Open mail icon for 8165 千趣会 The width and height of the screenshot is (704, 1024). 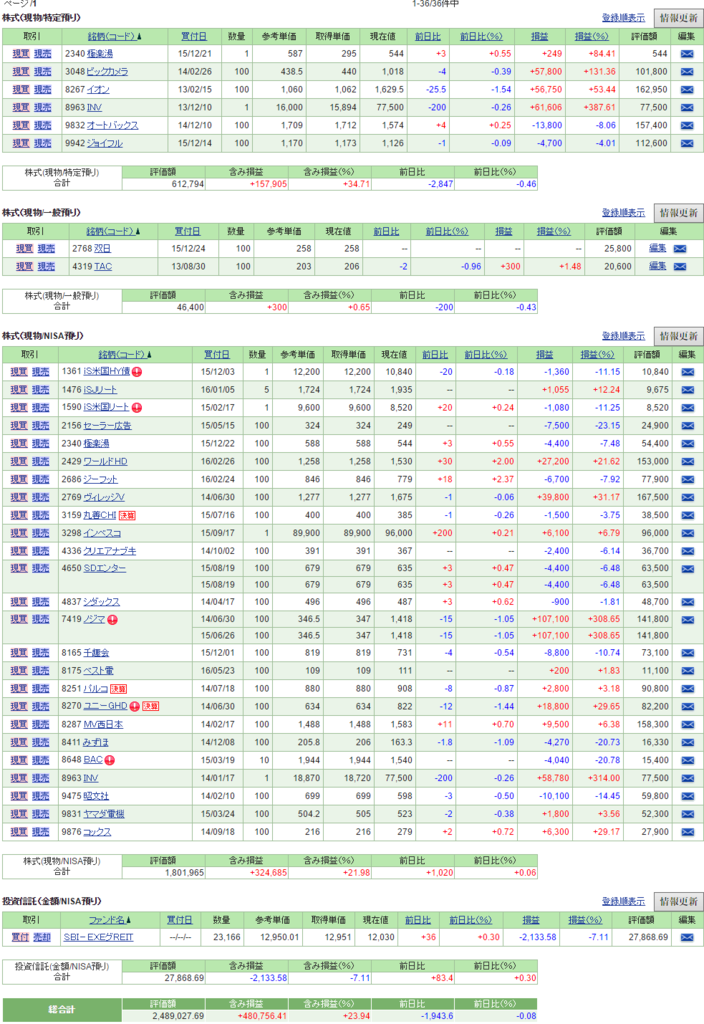pos(686,653)
